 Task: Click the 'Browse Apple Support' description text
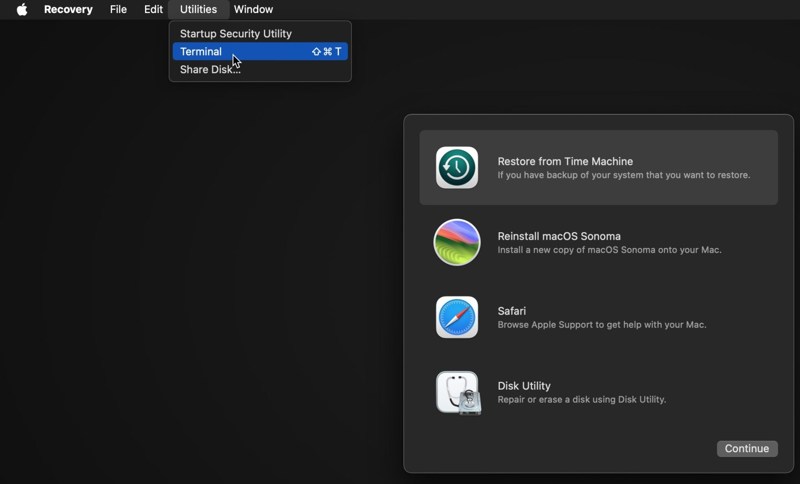tap(601, 325)
